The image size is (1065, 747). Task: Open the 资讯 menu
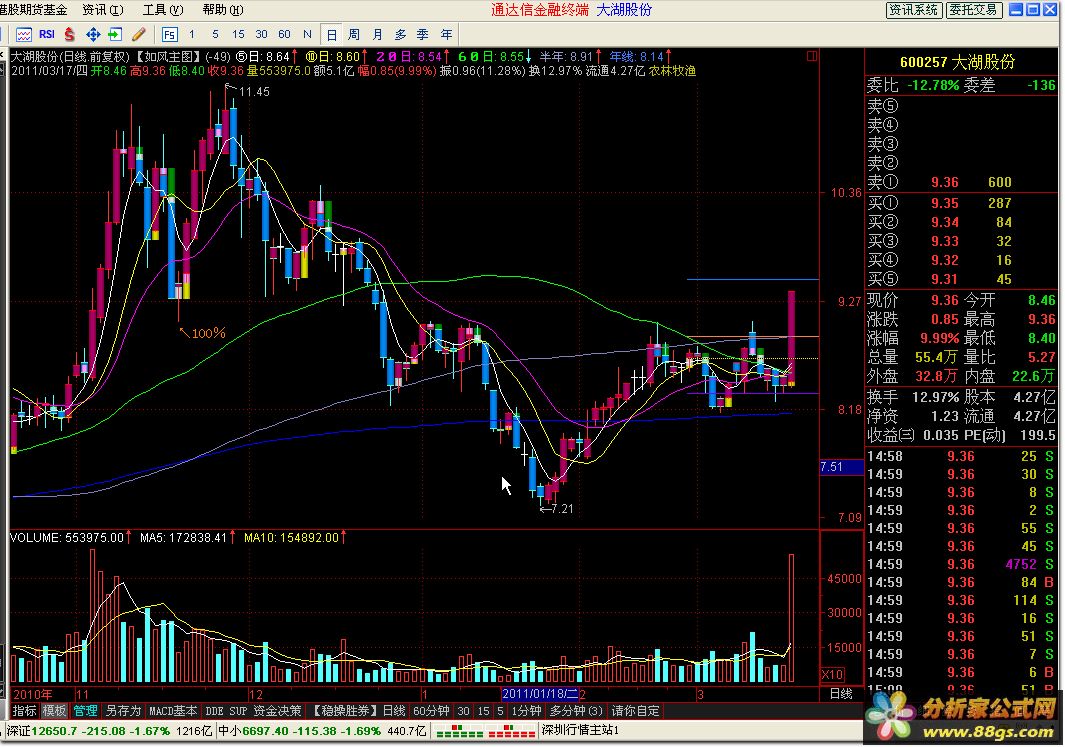click(x=103, y=10)
